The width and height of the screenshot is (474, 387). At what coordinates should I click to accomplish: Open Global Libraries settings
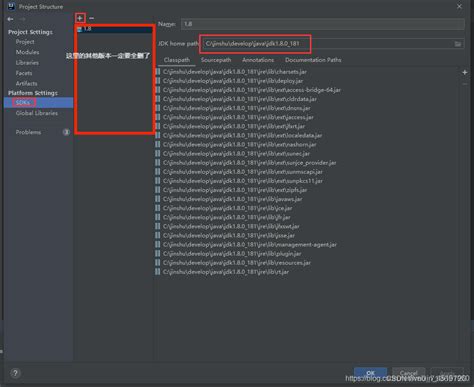[x=37, y=113]
